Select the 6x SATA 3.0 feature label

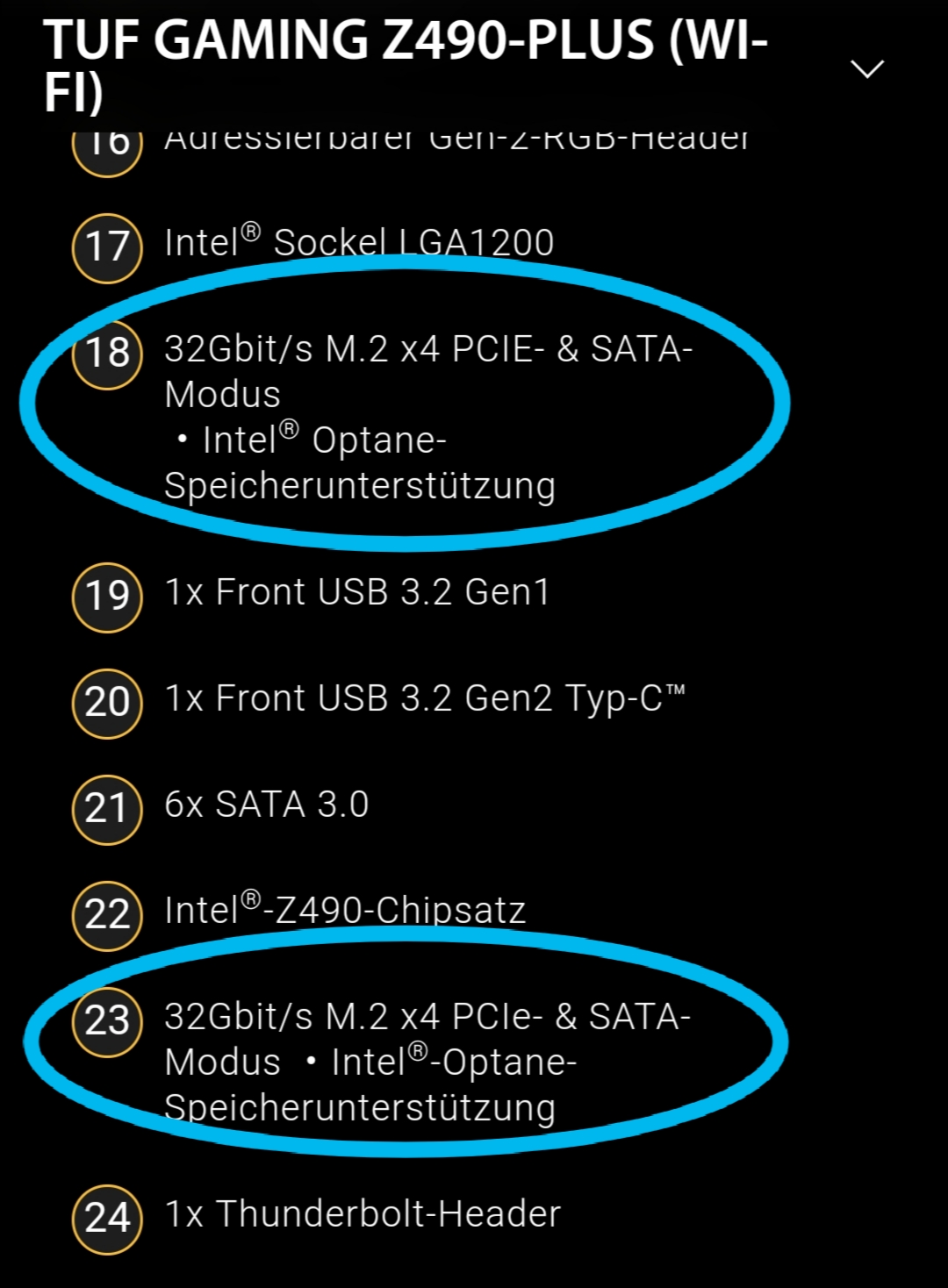click(x=265, y=804)
